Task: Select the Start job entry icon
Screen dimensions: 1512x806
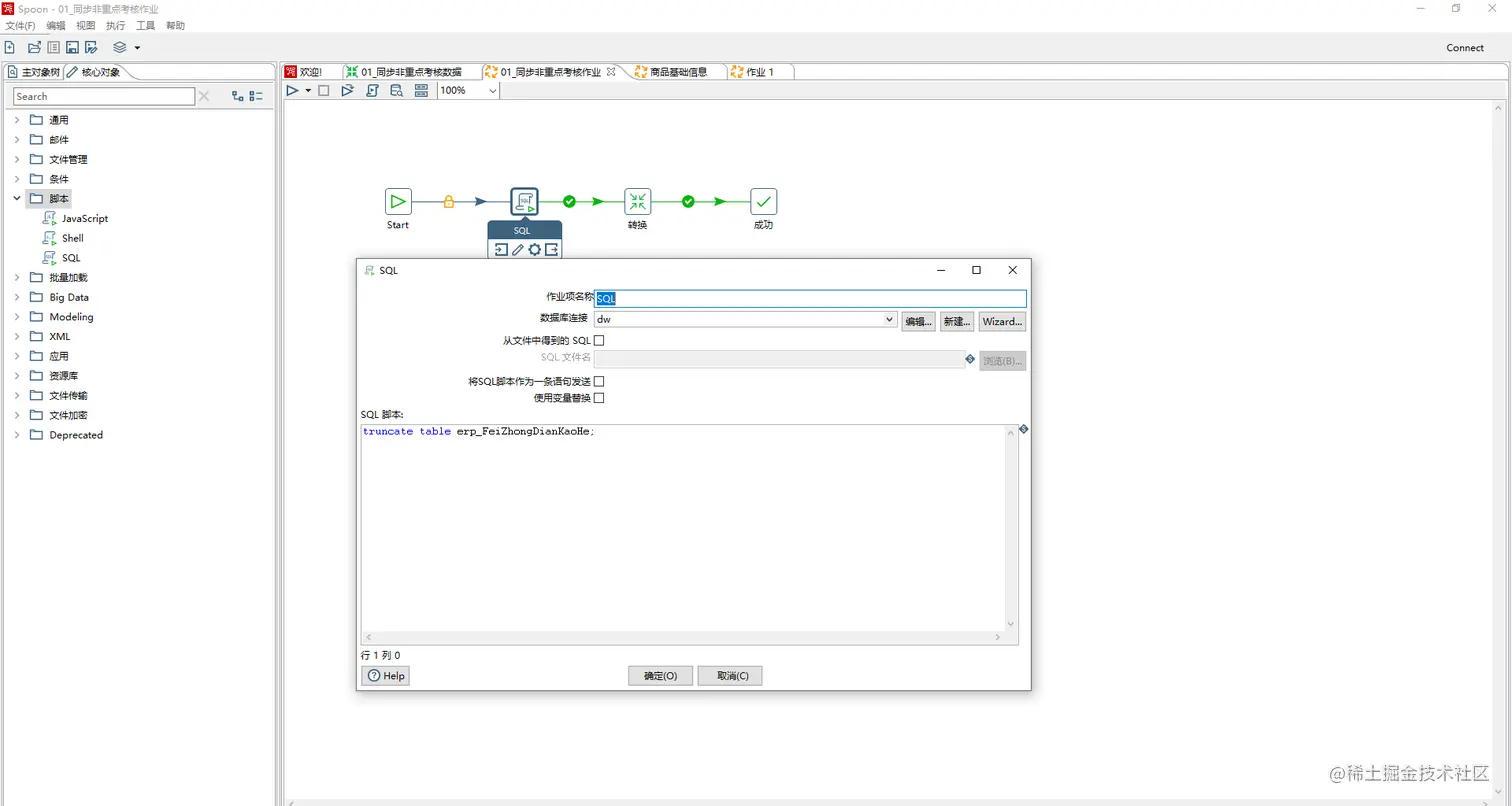Action: point(398,201)
